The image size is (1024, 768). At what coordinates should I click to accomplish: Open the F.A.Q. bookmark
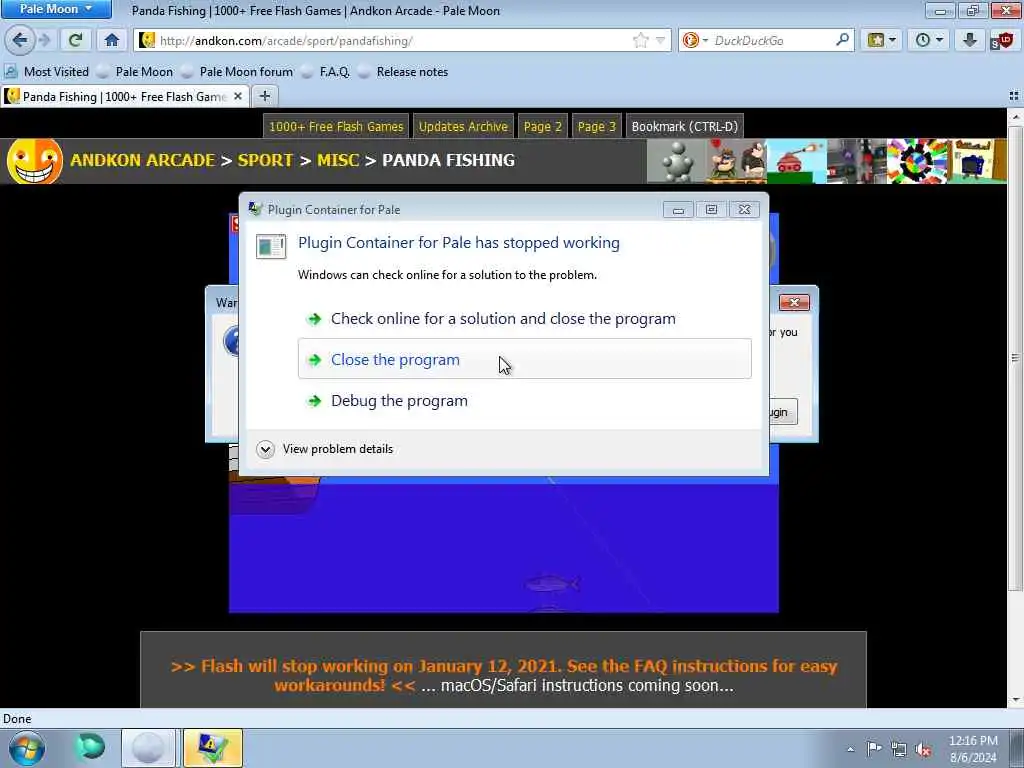click(325, 72)
